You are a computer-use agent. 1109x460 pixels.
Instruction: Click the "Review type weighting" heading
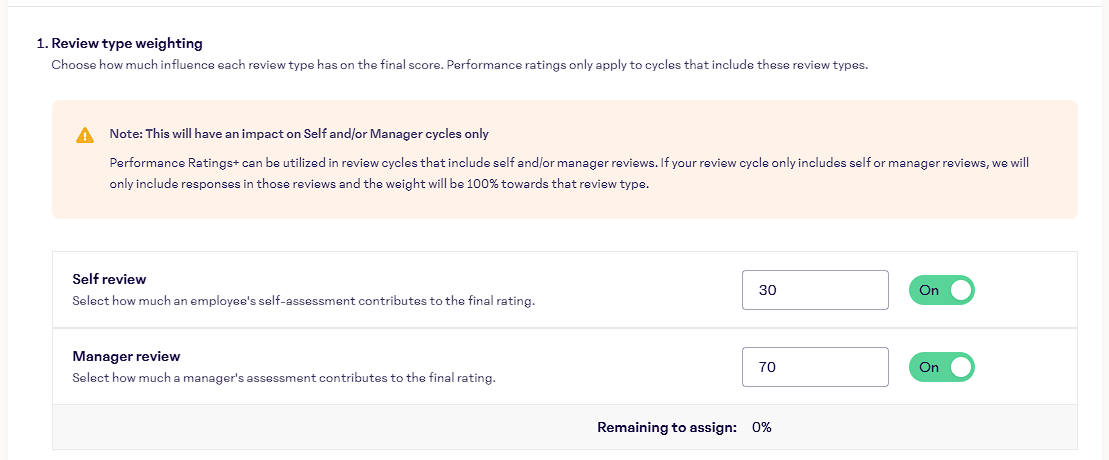click(126, 43)
